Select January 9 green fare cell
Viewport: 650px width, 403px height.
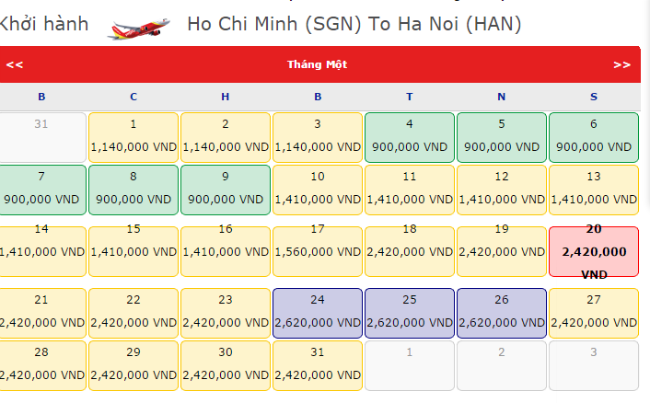pos(226,190)
